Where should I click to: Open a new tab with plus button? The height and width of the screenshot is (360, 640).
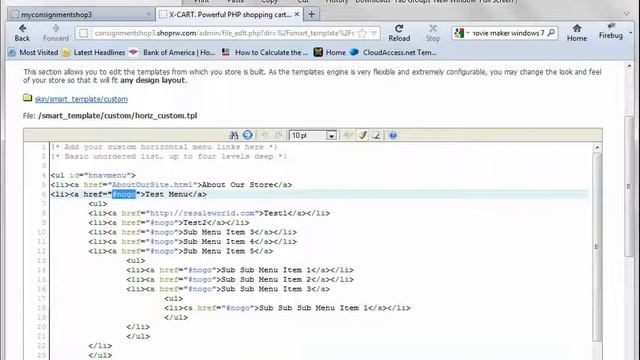click(311, 14)
